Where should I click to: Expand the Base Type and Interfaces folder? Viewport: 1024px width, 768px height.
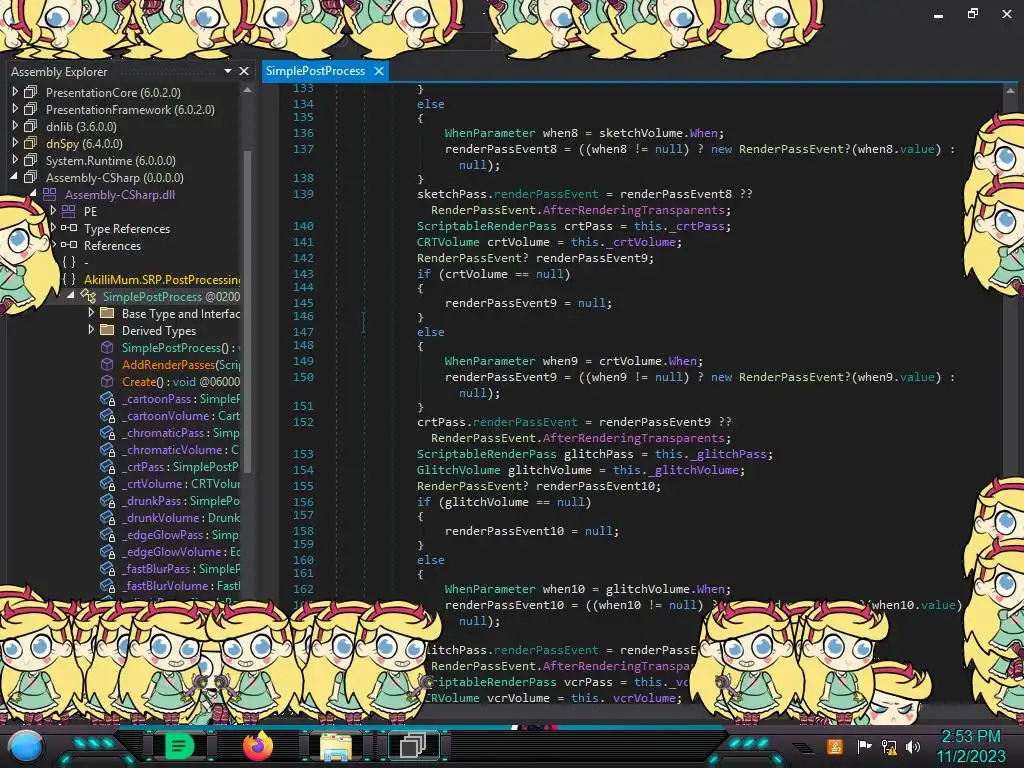pos(91,313)
